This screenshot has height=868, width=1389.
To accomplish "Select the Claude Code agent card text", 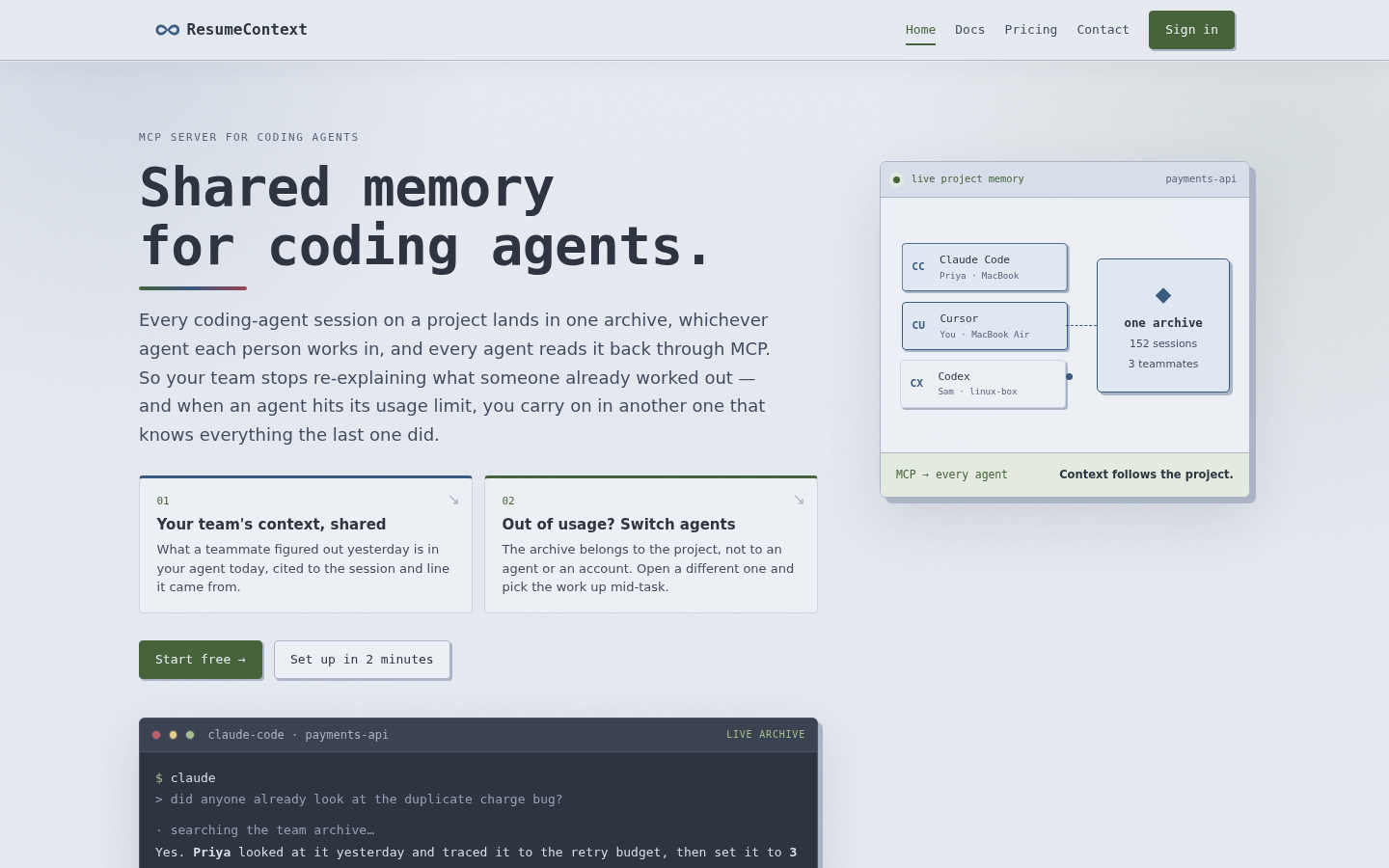I will [x=974, y=259].
